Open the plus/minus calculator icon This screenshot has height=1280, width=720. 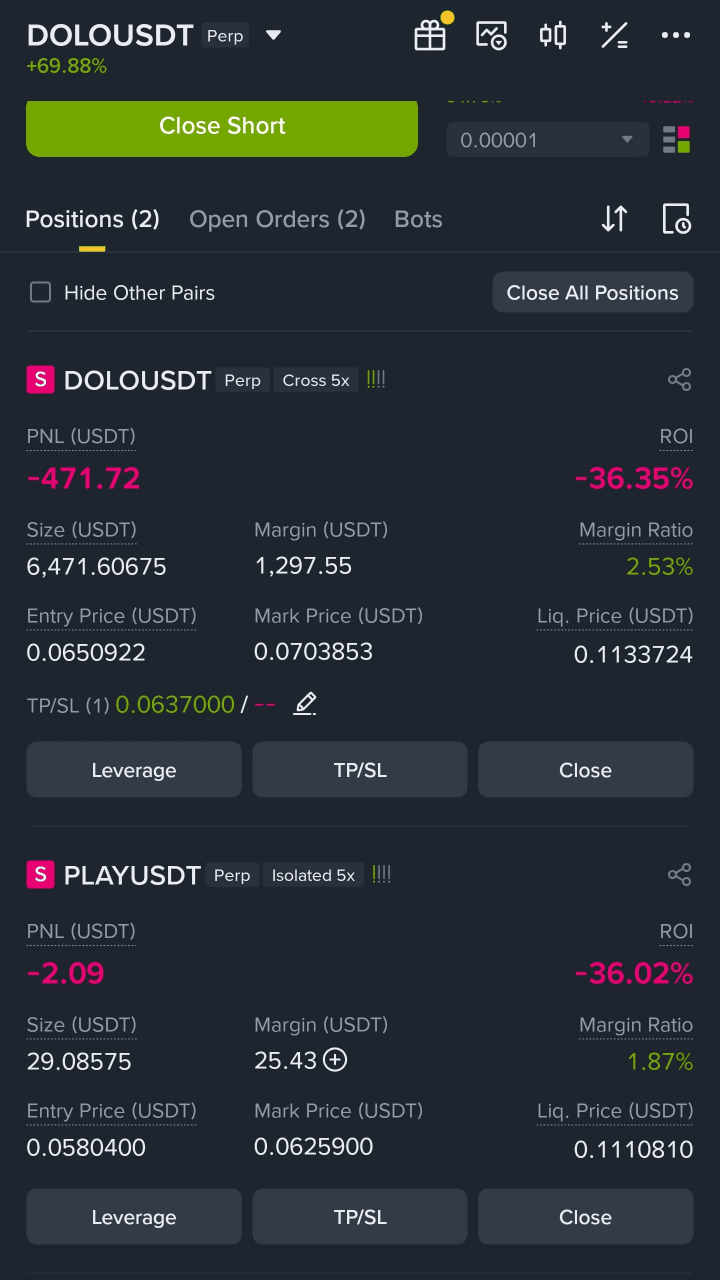pos(614,36)
